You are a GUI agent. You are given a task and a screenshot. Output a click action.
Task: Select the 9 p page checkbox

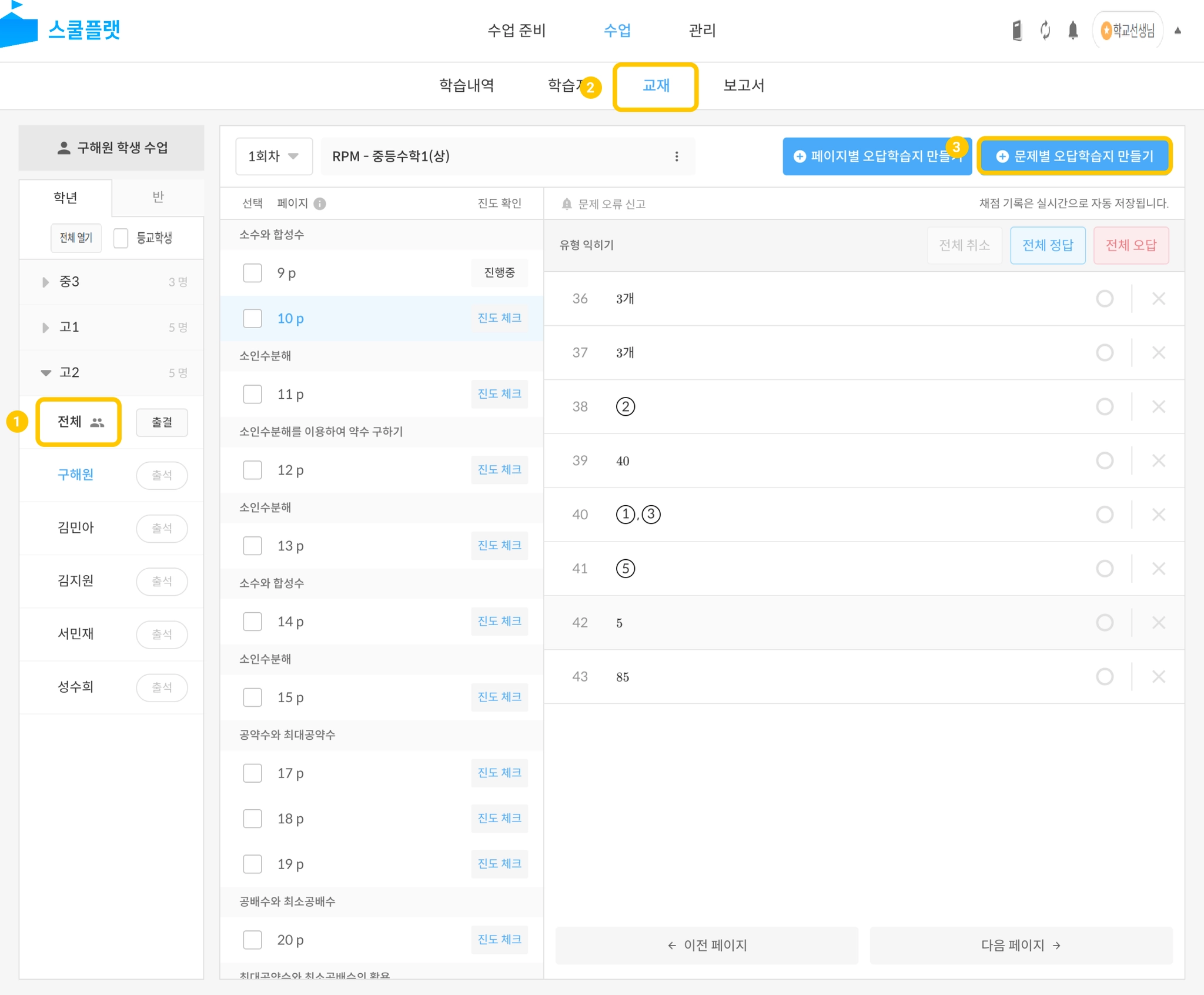253,273
